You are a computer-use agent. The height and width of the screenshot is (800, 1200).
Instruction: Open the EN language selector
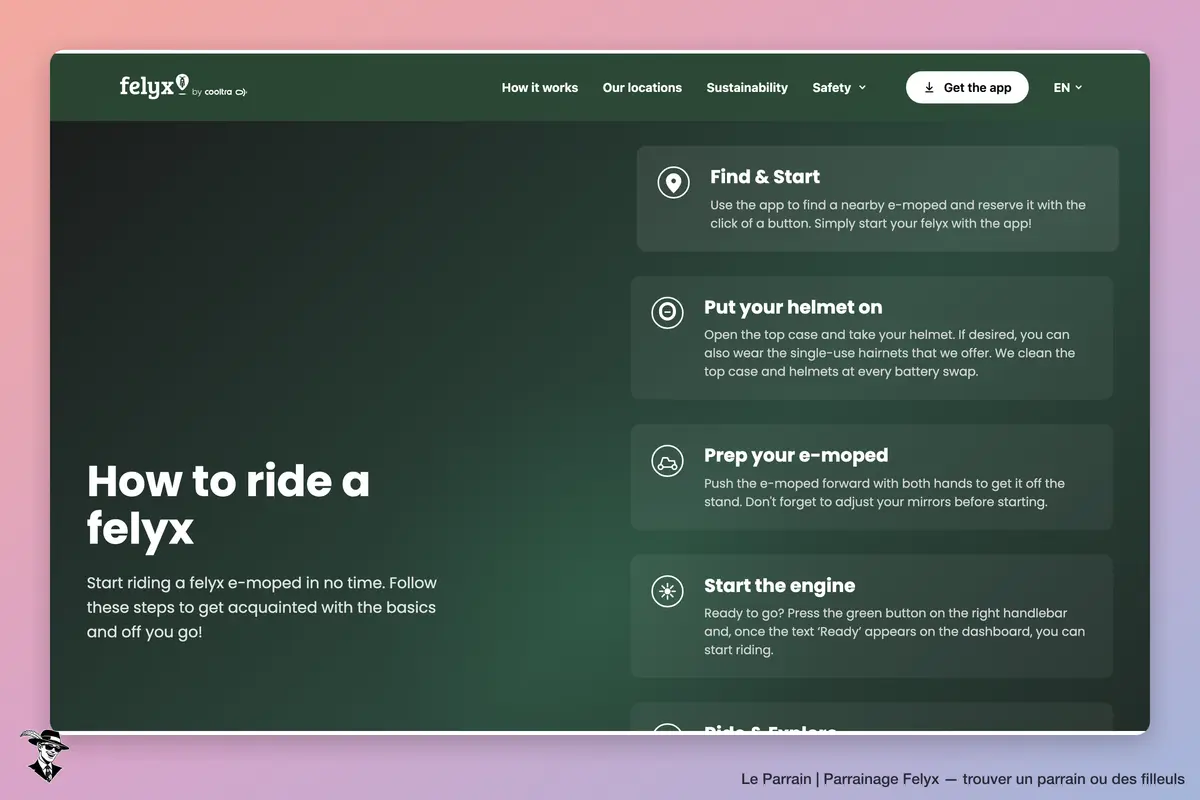pos(1068,88)
